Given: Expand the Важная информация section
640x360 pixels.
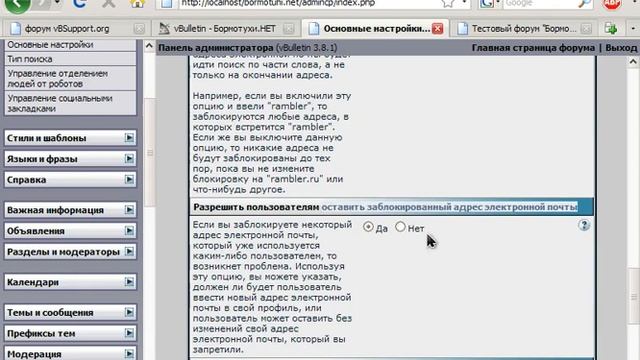Looking at the screenshot, I should tap(129, 210).
